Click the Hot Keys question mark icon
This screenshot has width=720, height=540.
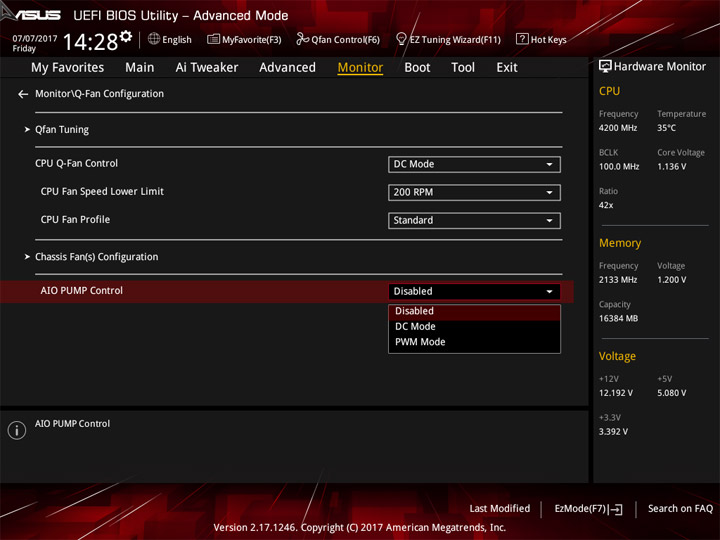tap(522, 39)
